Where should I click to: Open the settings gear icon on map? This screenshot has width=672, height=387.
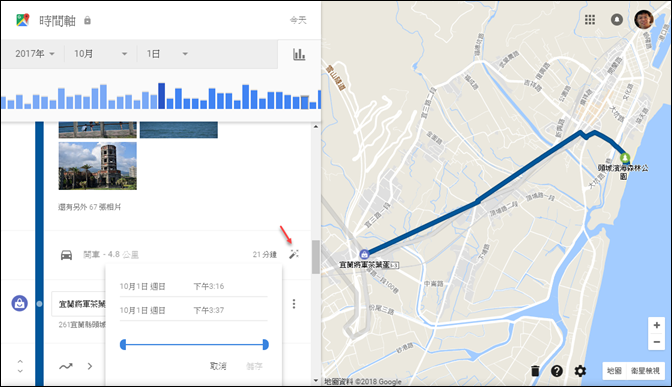pos(580,371)
